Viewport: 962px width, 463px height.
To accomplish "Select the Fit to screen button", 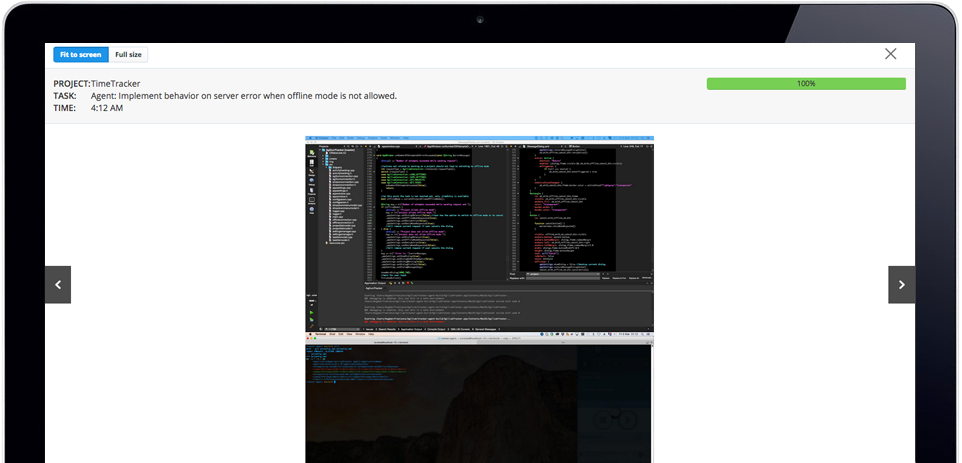I will (x=81, y=55).
